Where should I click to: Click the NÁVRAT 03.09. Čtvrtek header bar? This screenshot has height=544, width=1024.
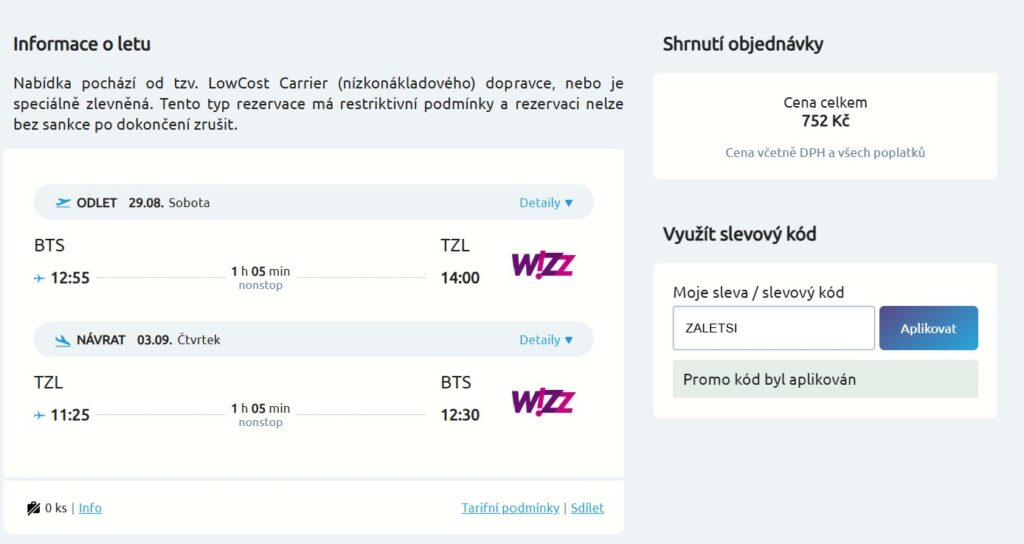pos(313,340)
